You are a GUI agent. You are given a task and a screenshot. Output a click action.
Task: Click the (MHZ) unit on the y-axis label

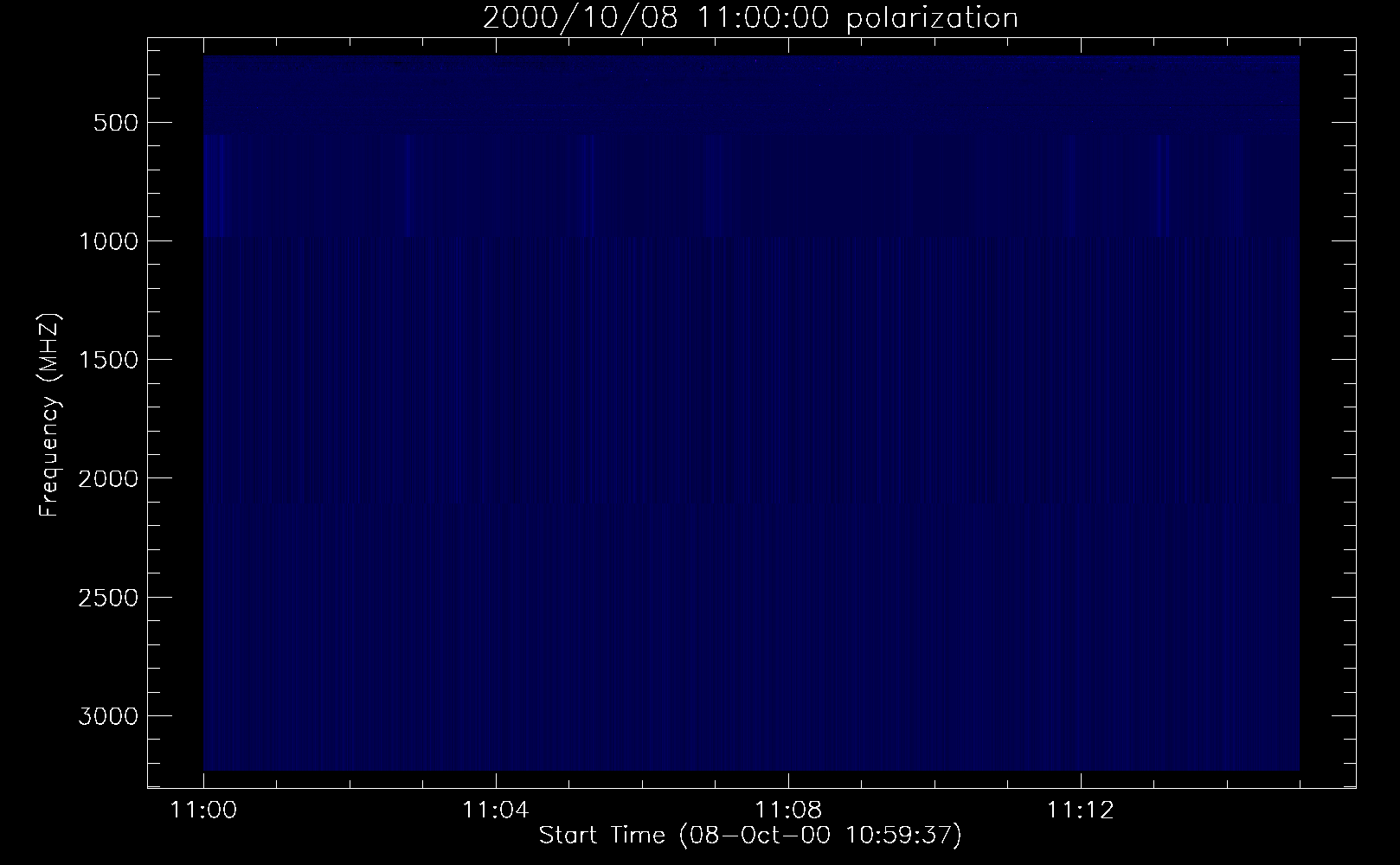click(x=49, y=348)
